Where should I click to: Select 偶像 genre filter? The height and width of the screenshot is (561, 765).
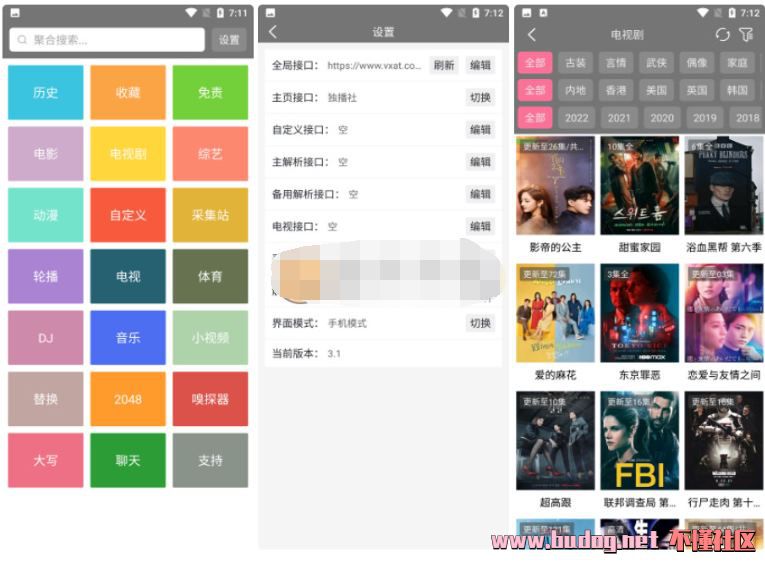click(697, 63)
